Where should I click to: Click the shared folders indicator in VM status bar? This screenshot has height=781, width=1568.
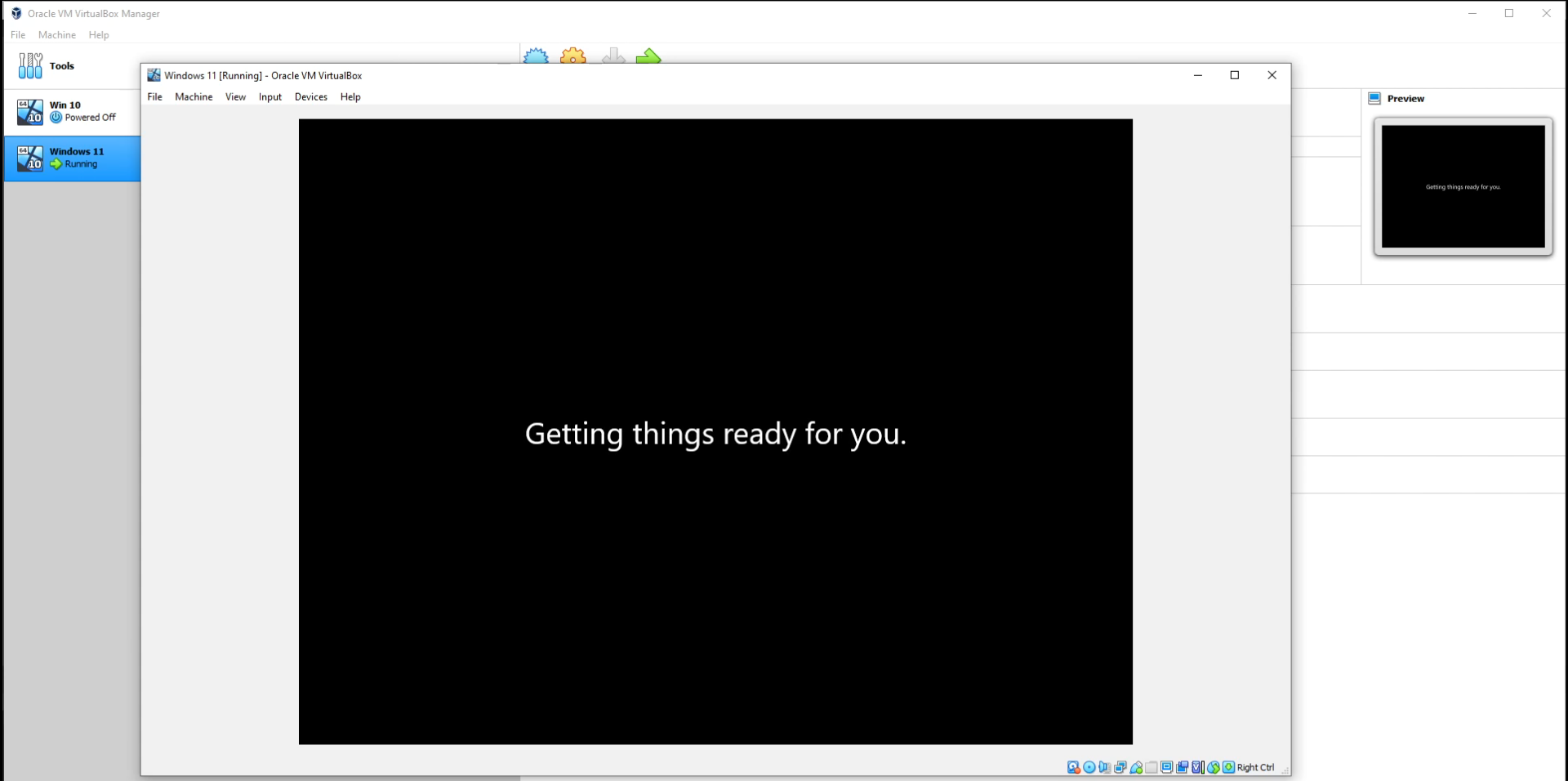pos(1151,767)
